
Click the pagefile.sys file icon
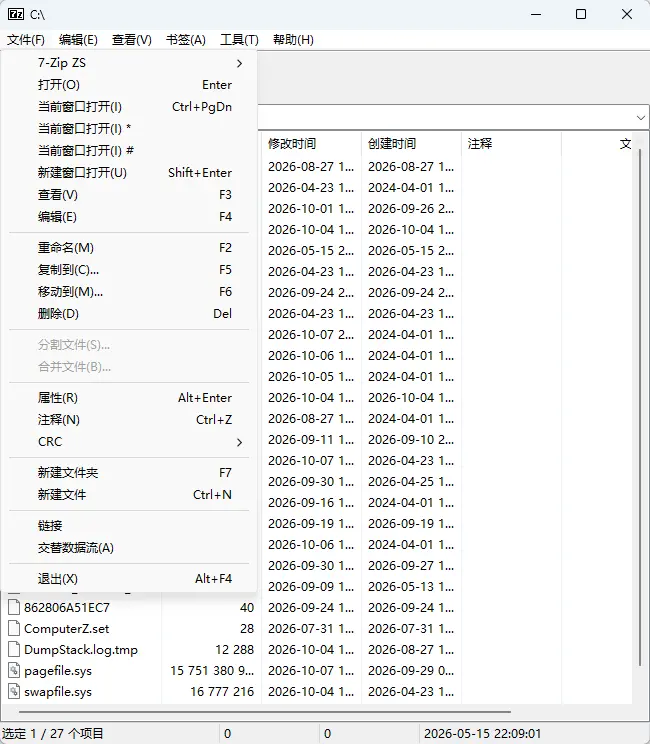coord(14,670)
